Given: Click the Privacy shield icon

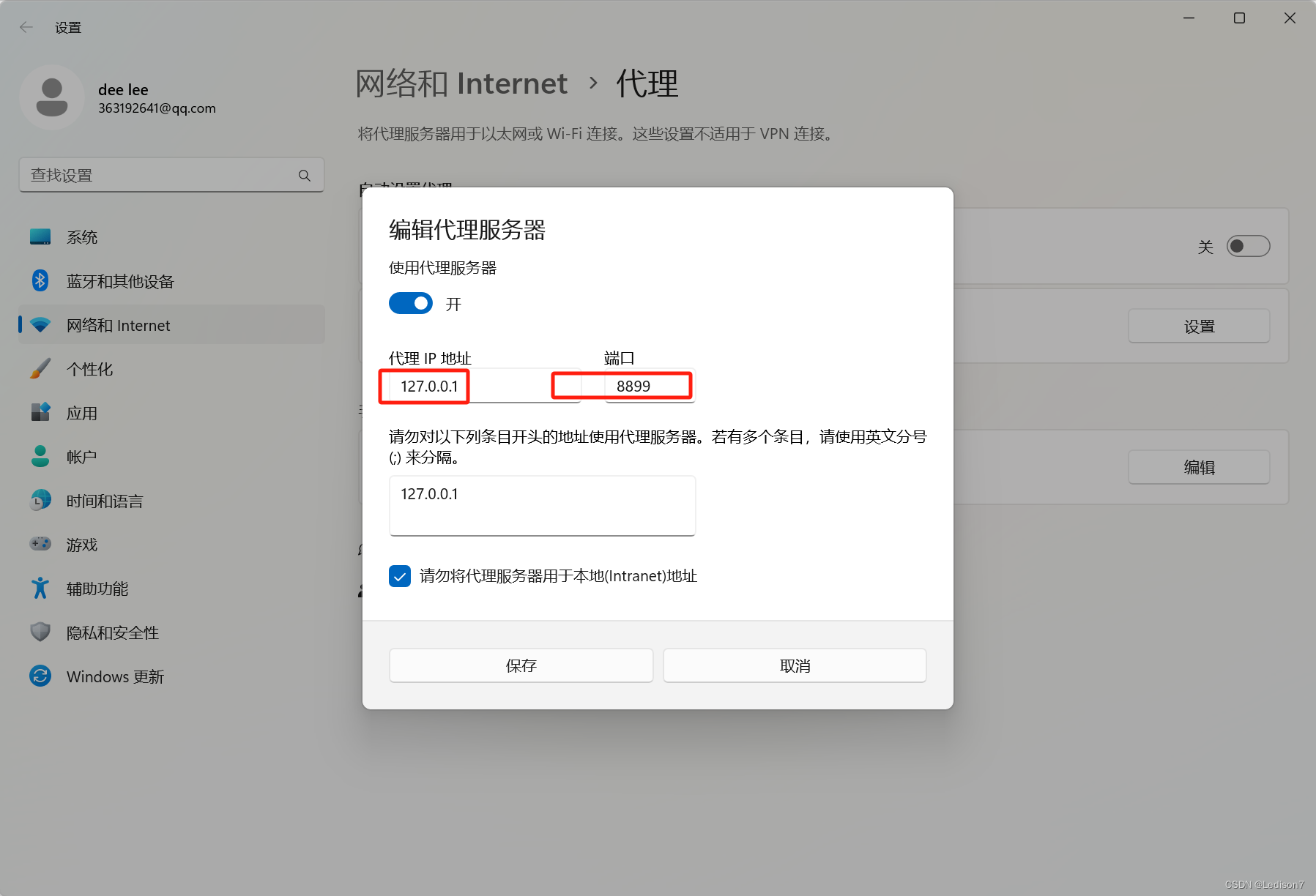Looking at the screenshot, I should pos(40,632).
